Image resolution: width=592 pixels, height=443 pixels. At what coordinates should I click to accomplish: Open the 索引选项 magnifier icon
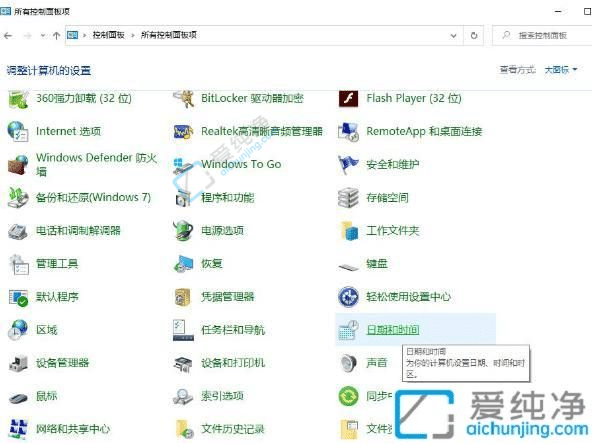(183, 397)
